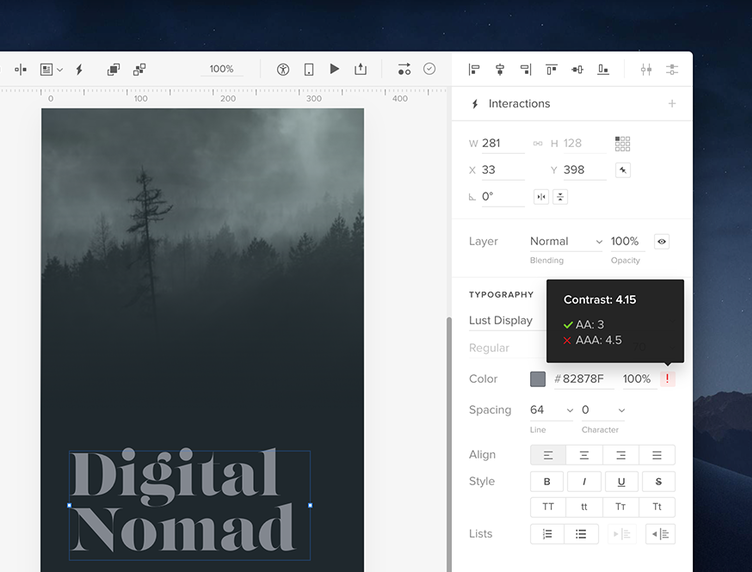Image resolution: width=752 pixels, height=572 pixels.
Task: Click the color opacity 100% field
Action: point(639,379)
